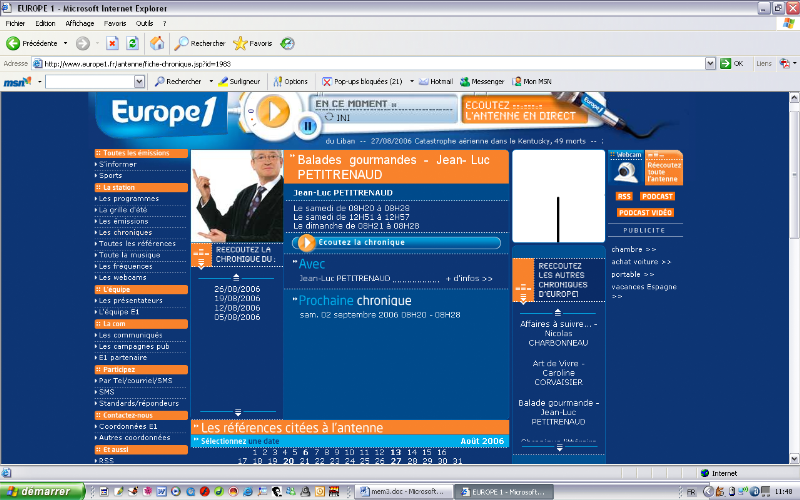The image size is (800, 500).
Task: Open the Outils menu
Action: pyautogui.click(x=144, y=23)
